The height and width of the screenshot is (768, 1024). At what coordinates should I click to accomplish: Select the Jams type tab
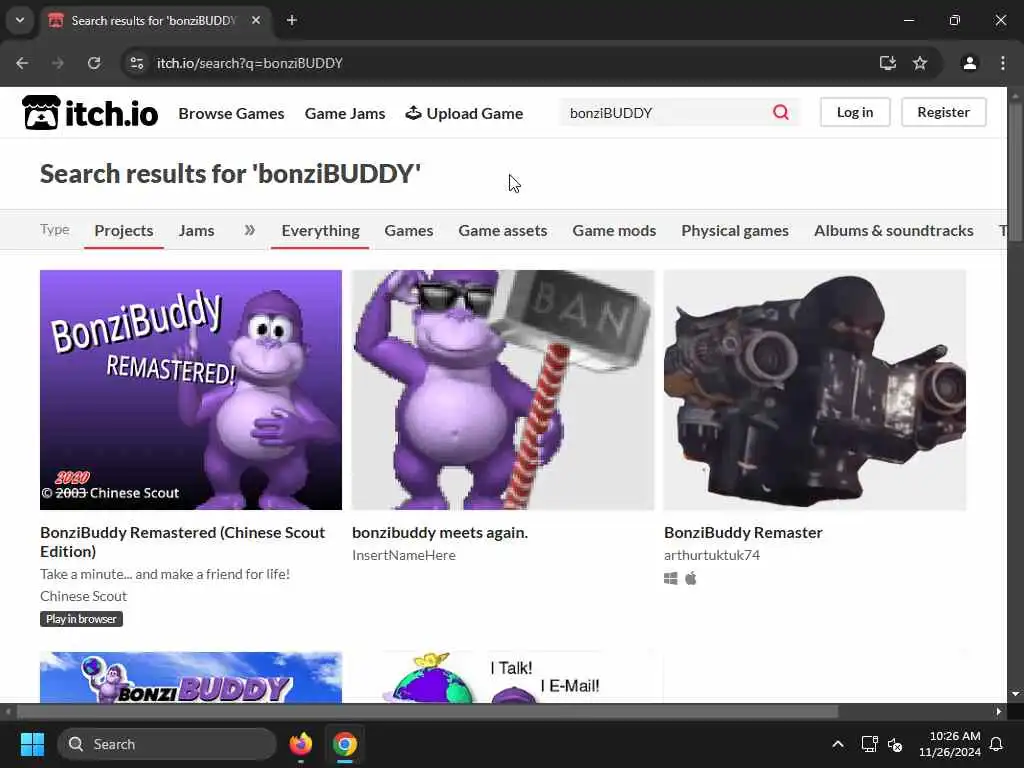197,231
